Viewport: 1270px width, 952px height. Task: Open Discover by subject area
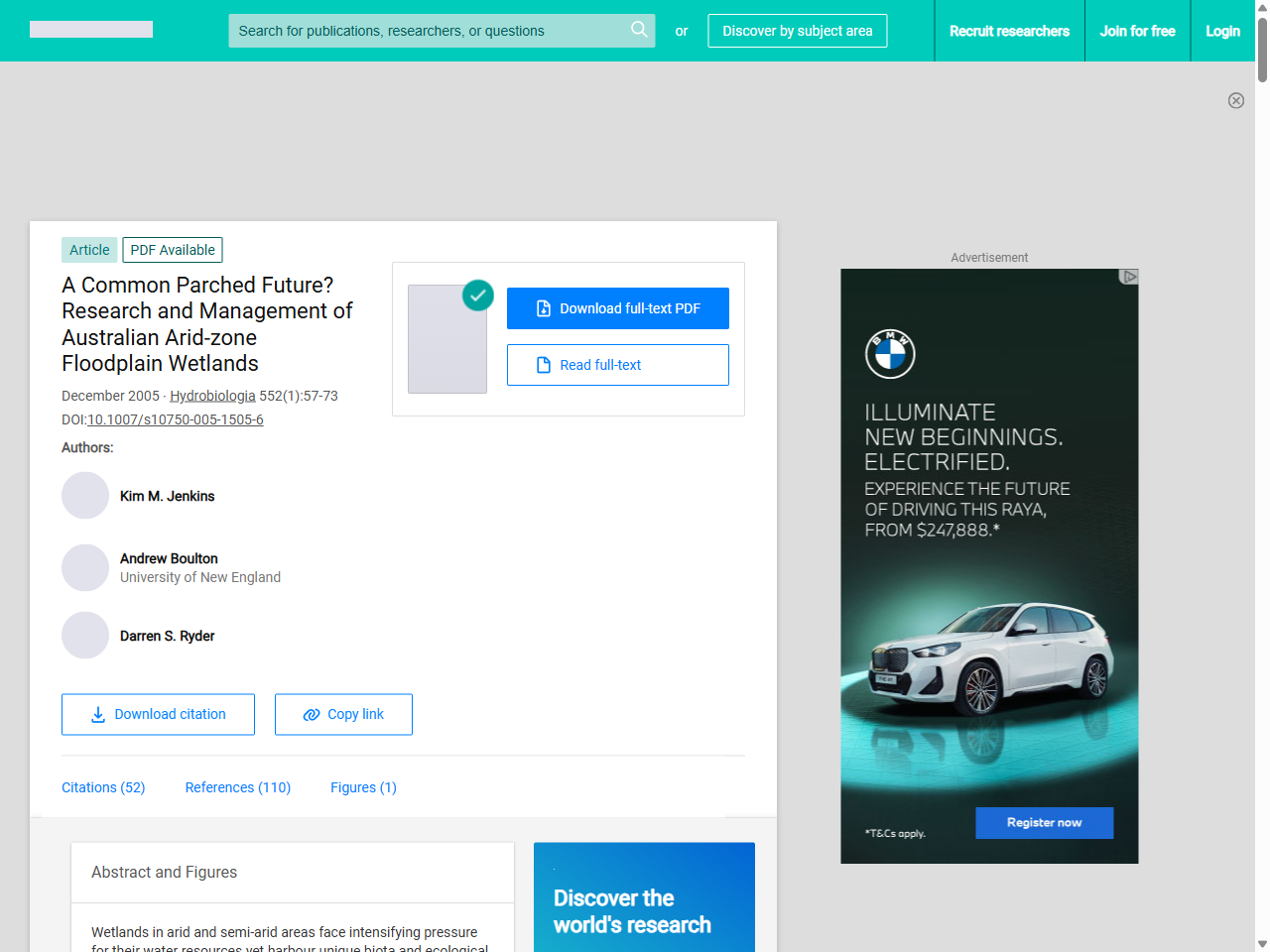[x=798, y=31]
